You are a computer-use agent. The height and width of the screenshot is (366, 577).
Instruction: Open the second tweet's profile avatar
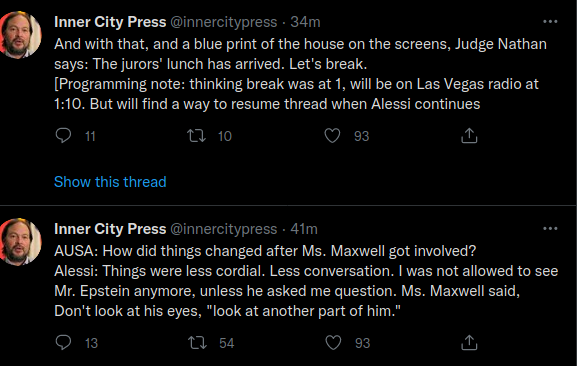click(20, 242)
